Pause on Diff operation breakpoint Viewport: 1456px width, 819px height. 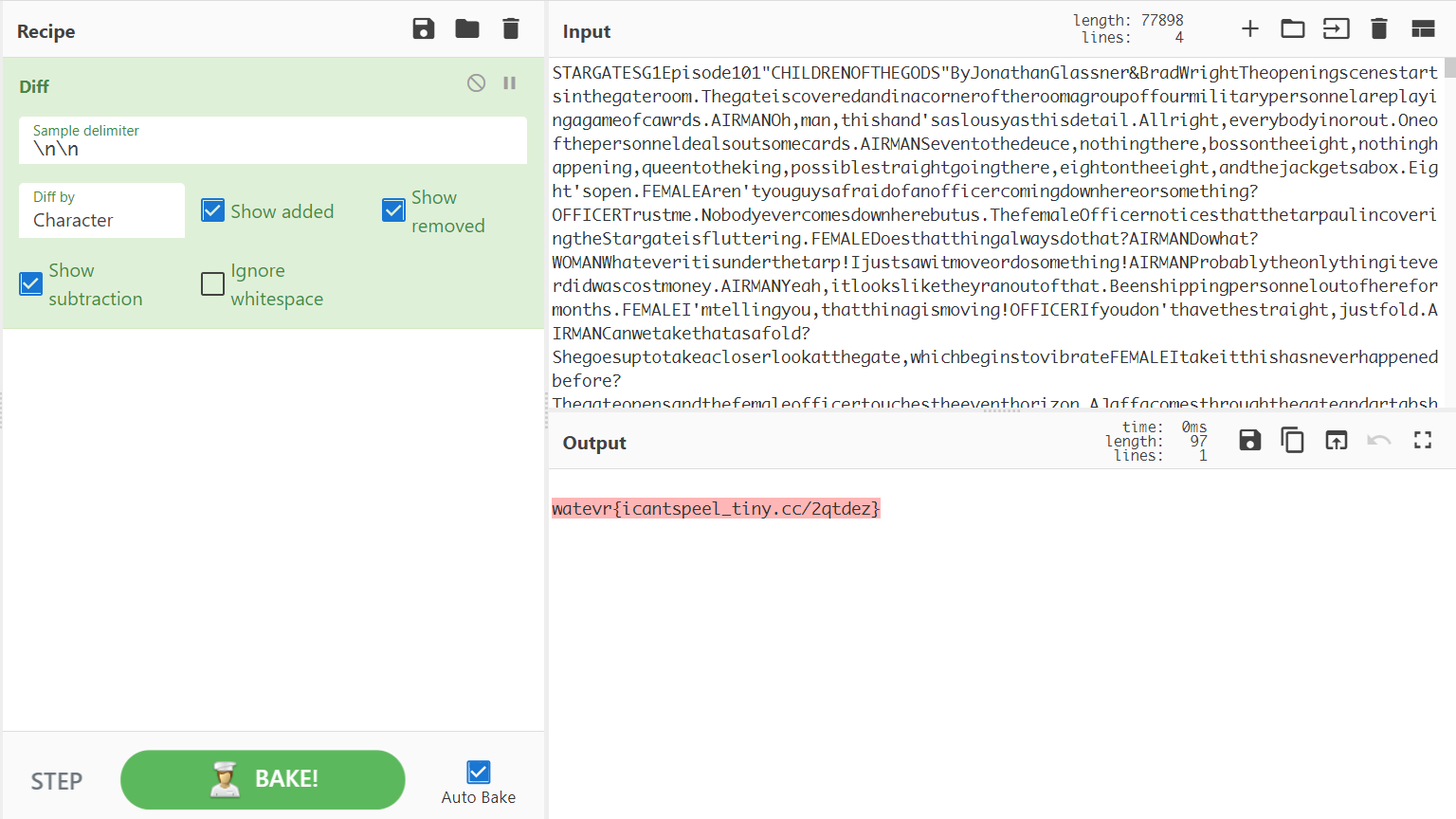click(x=510, y=83)
